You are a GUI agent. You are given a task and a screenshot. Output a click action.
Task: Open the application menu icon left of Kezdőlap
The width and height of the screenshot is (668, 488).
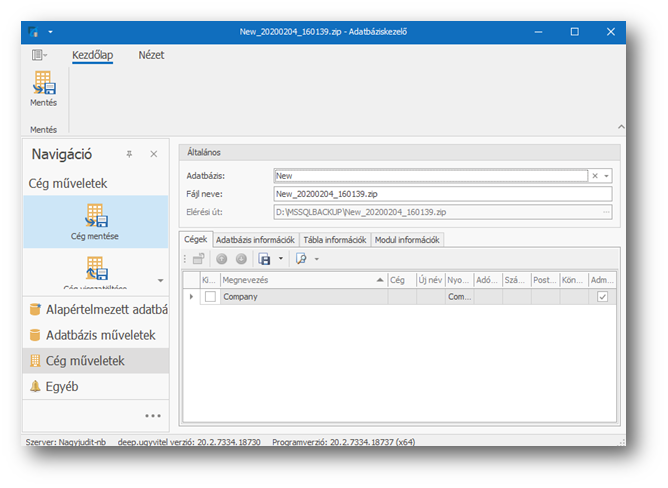point(39,55)
